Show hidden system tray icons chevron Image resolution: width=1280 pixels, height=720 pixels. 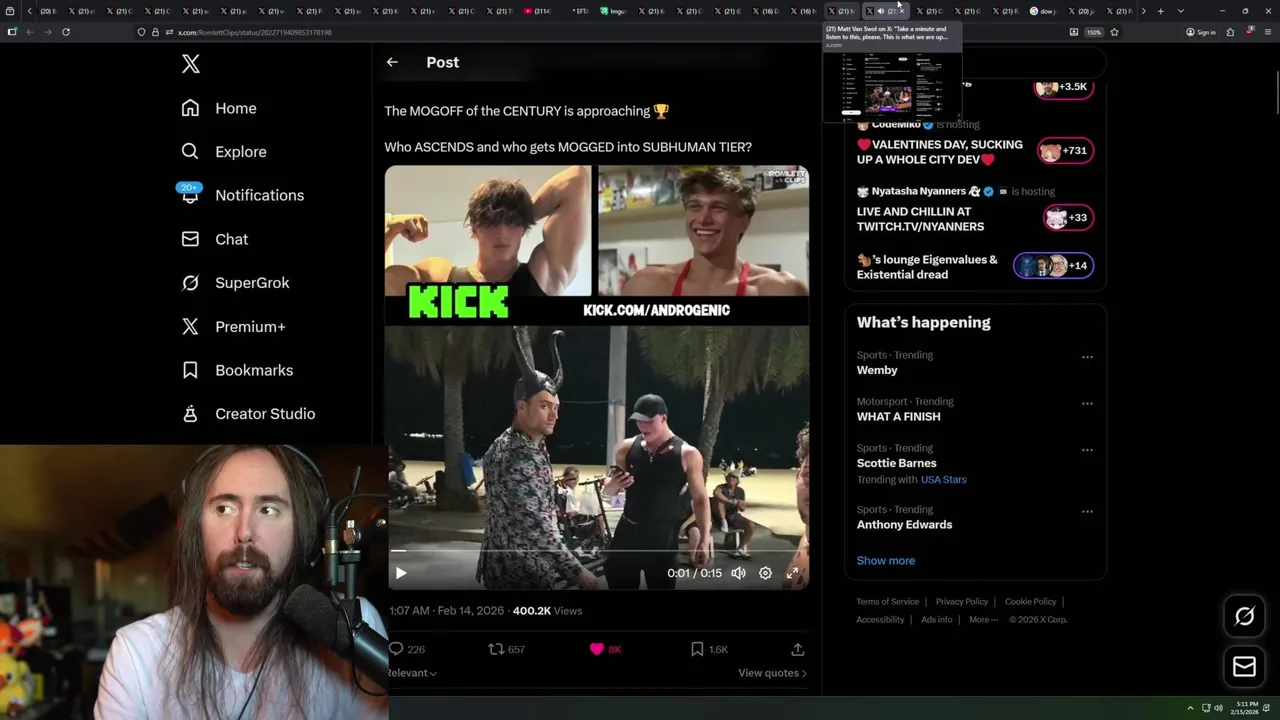tap(1190, 708)
